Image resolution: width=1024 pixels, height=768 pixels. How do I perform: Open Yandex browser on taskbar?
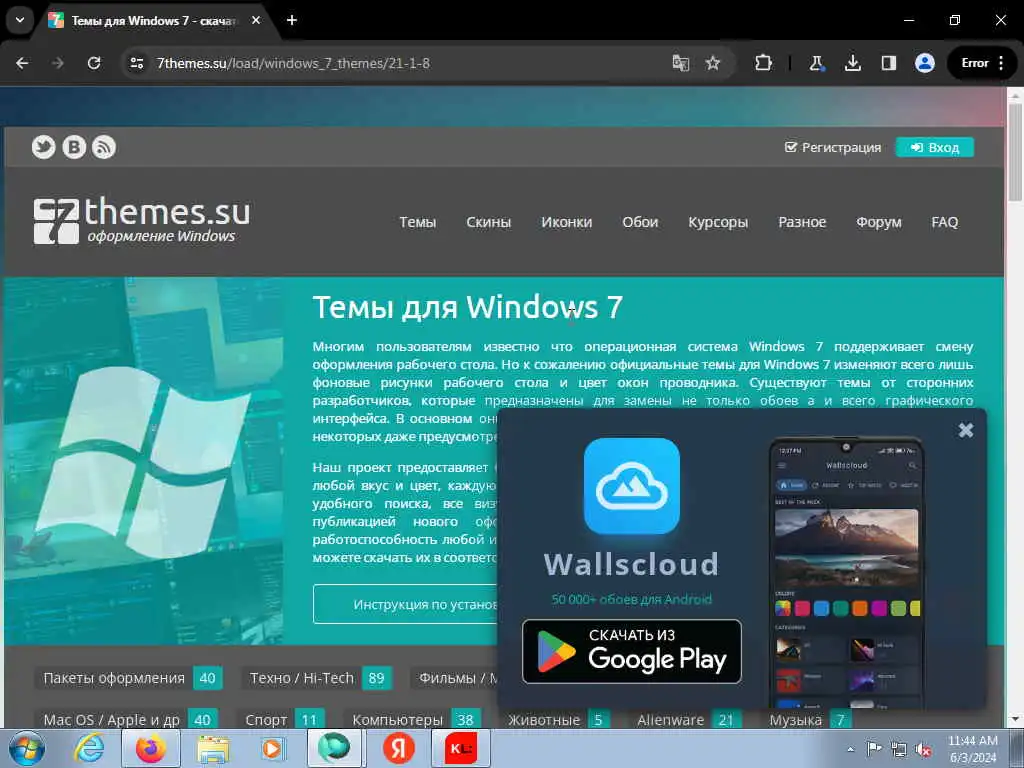pos(398,748)
